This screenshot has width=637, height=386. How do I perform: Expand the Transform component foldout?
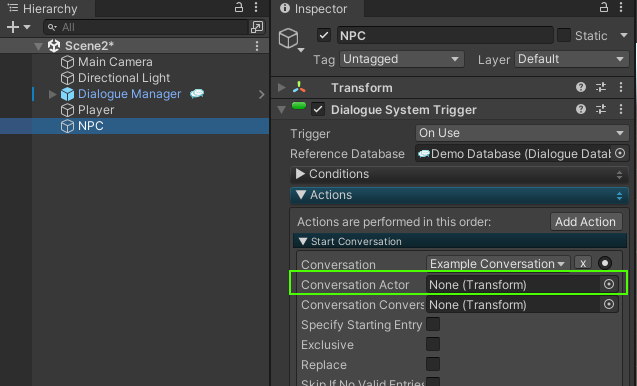(281, 87)
